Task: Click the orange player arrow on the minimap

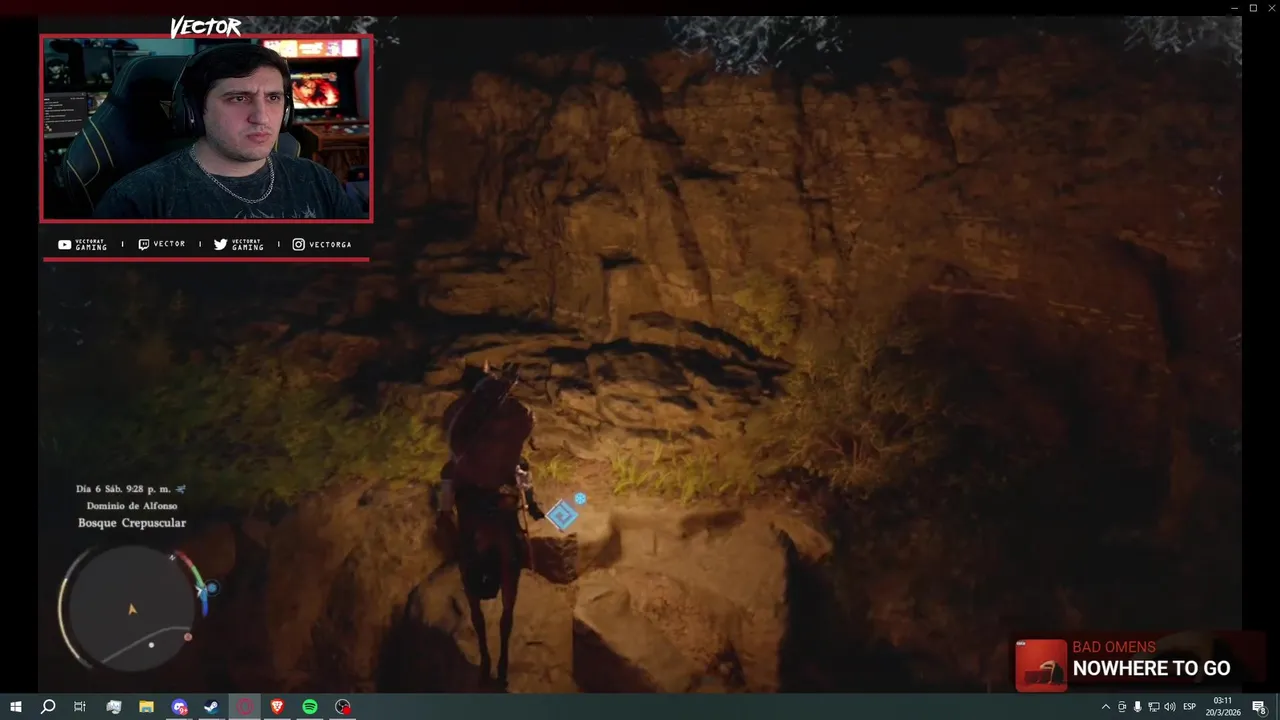Action: [x=132, y=608]
